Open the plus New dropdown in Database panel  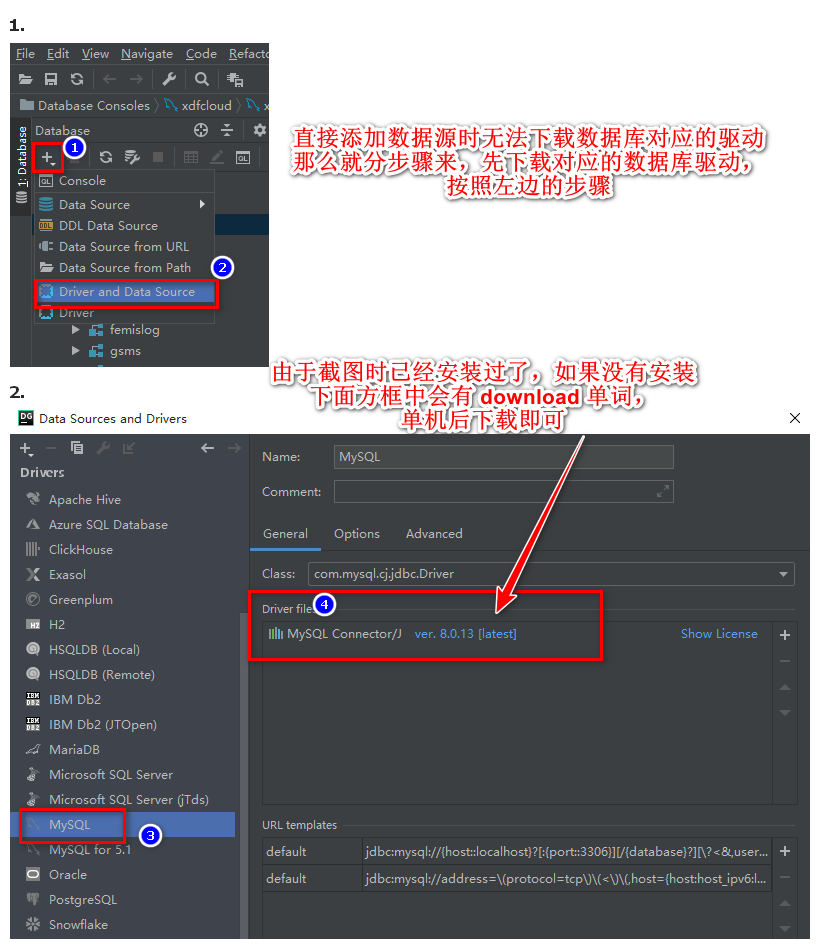[48, 158]
